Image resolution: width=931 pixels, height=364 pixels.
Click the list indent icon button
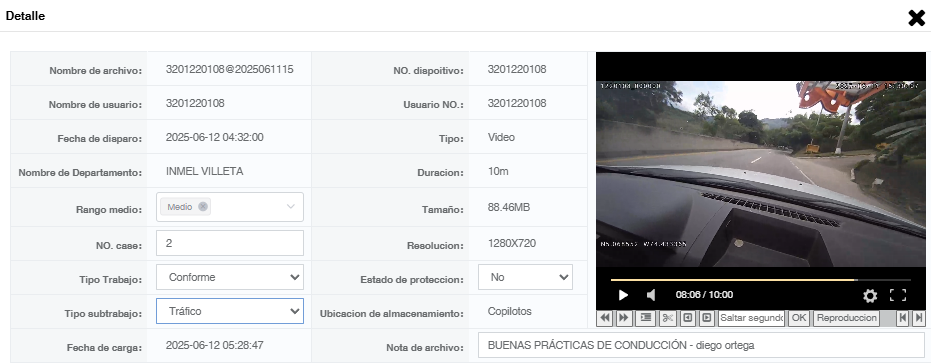pyautogui.click(x=645, y=318)
